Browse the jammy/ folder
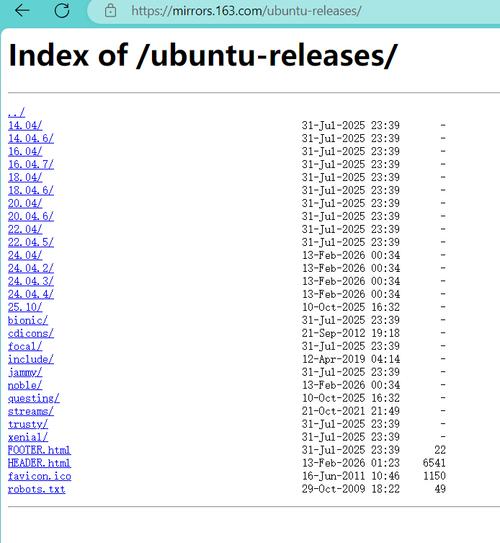500x543 pixels. coord(25,372)
